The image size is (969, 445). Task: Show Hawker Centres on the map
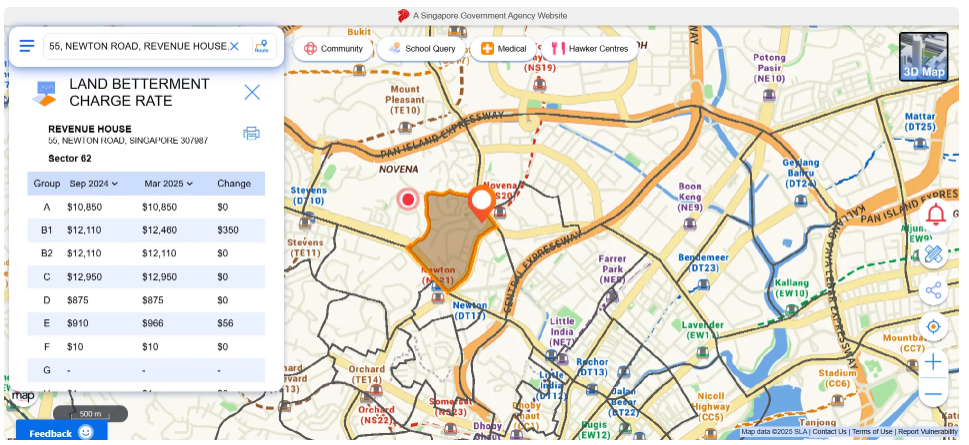[x=590, y=48]
